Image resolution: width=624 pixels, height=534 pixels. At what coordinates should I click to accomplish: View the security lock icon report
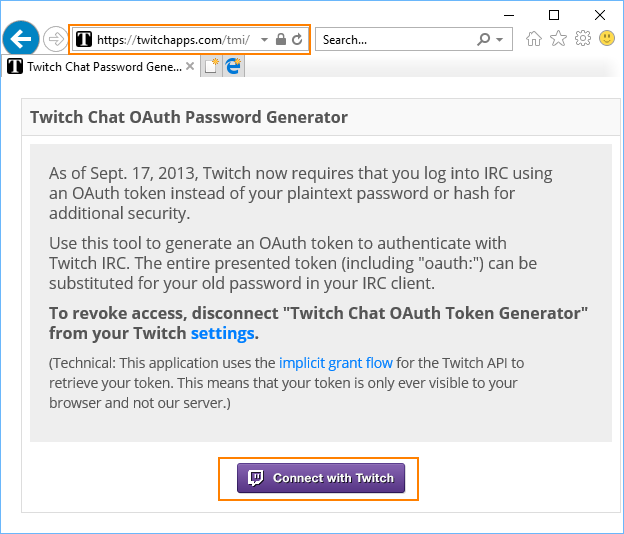281,39
